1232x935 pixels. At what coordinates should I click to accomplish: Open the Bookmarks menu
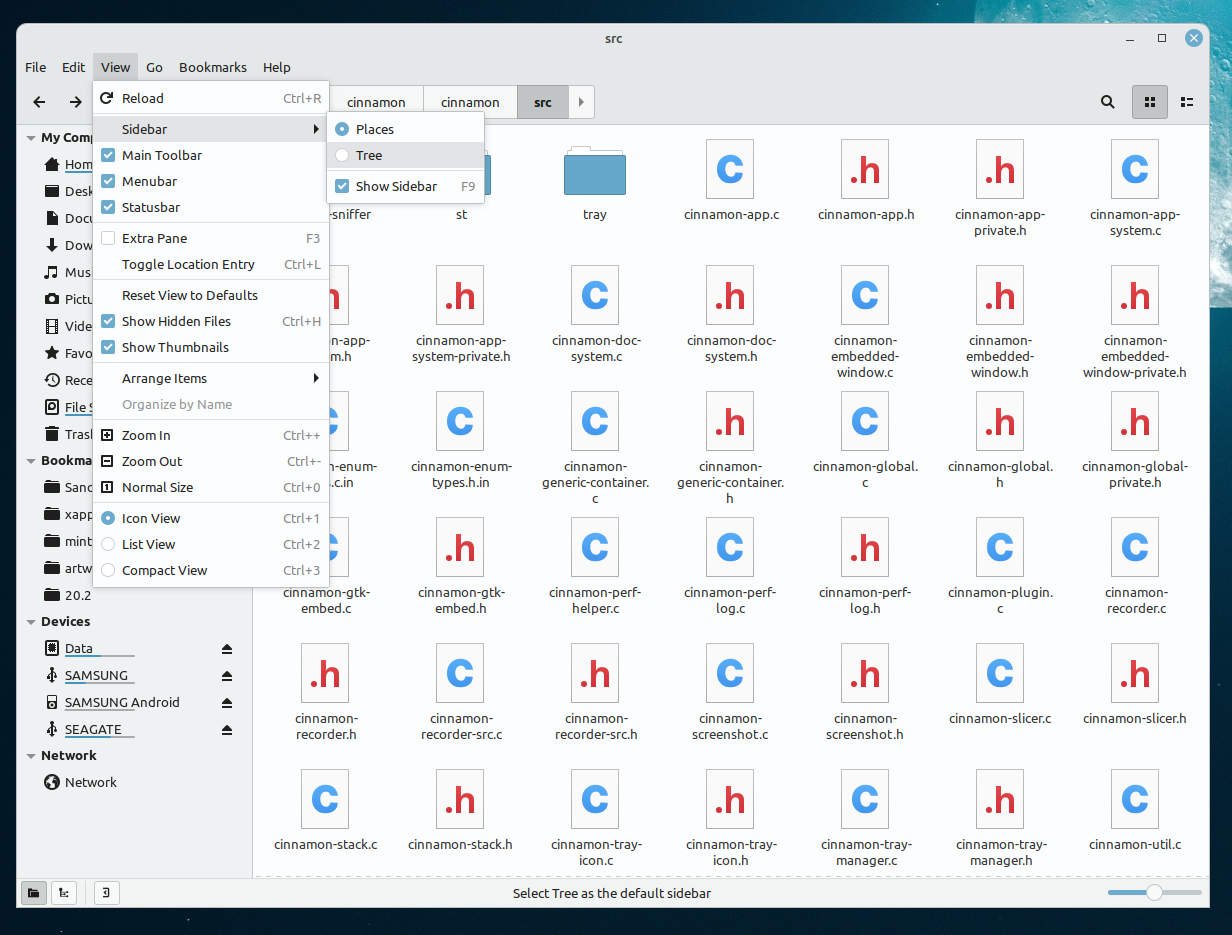pos(213,67)
